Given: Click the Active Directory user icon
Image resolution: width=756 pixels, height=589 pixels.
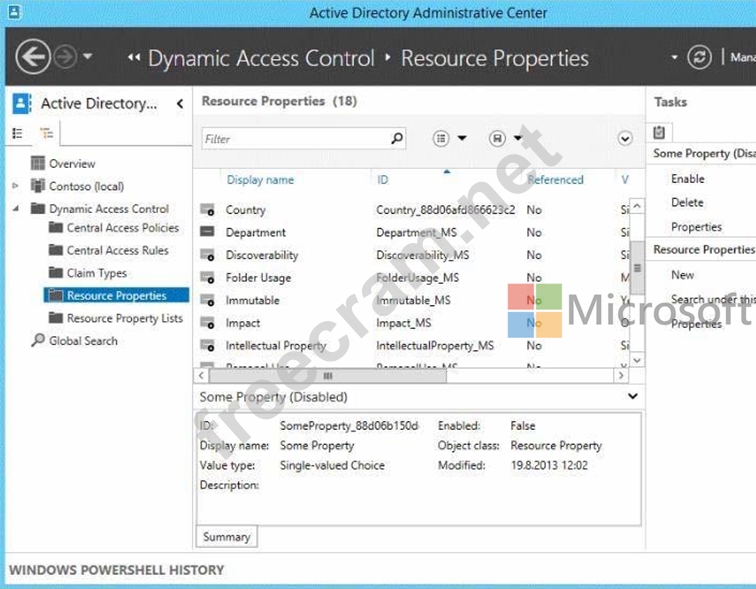Looking at the screenshot, I should (x=22, y=103).
